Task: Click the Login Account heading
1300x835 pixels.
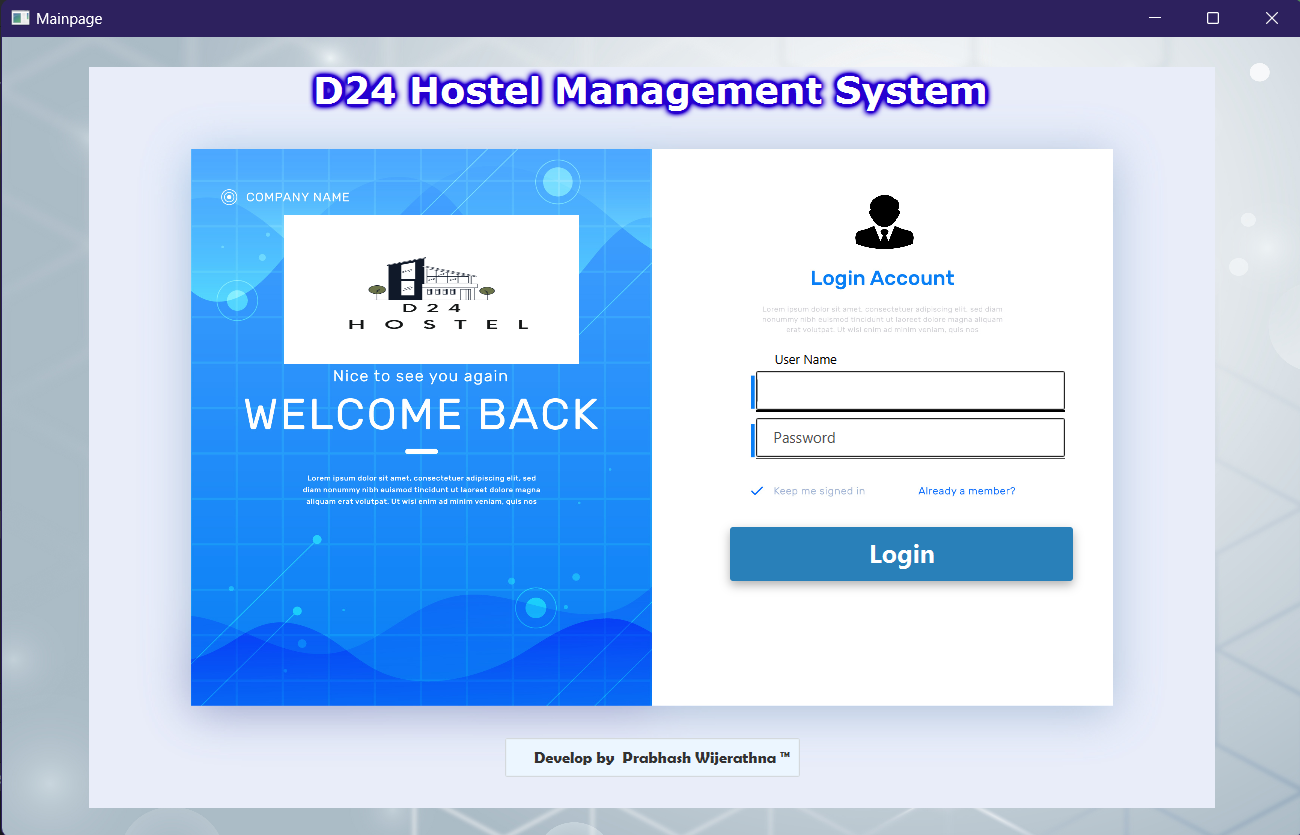Action: coord(882,279)
